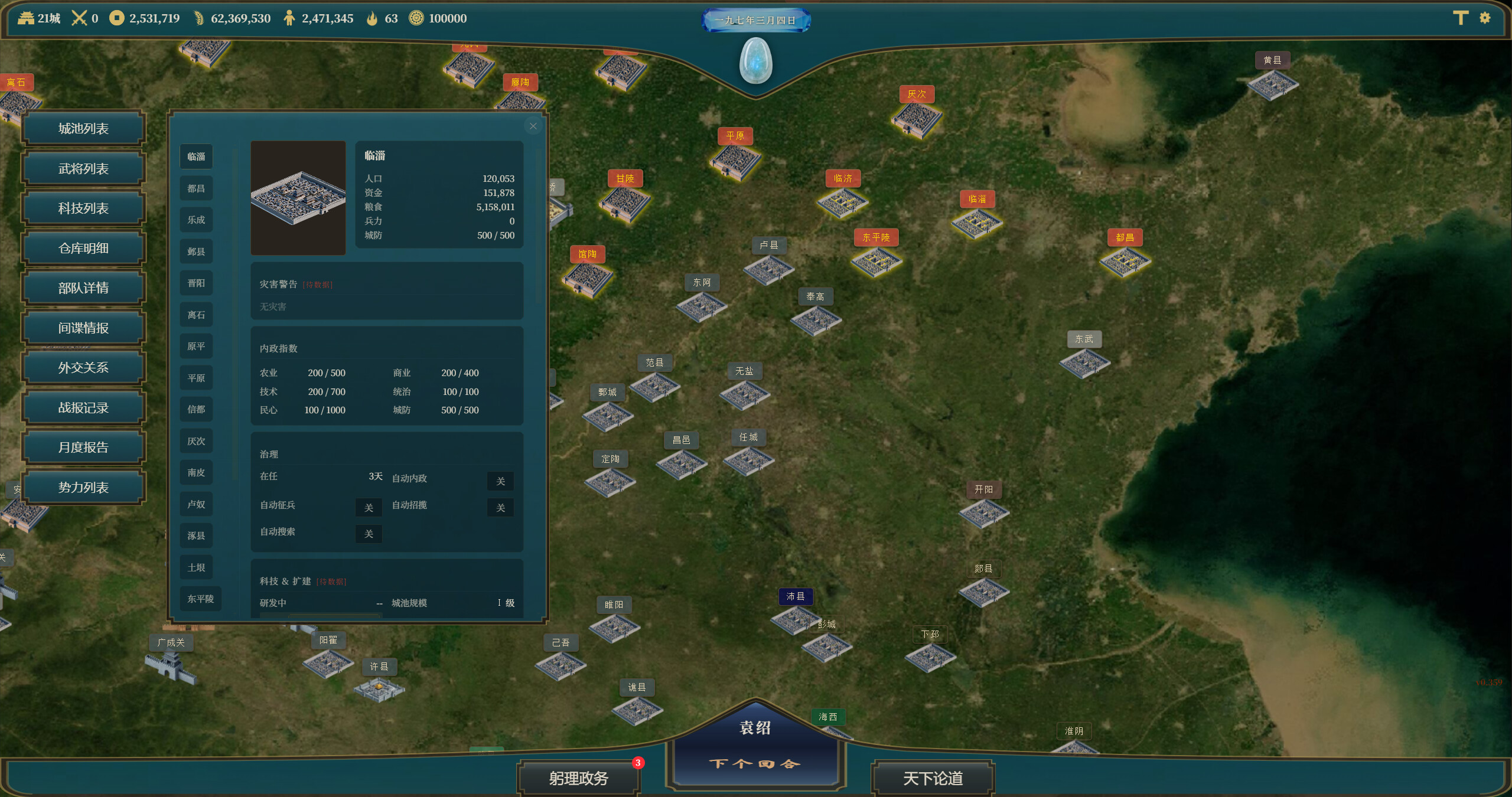
Task: Click the 临淄 city thumbnail image
Action: (298, 198)
